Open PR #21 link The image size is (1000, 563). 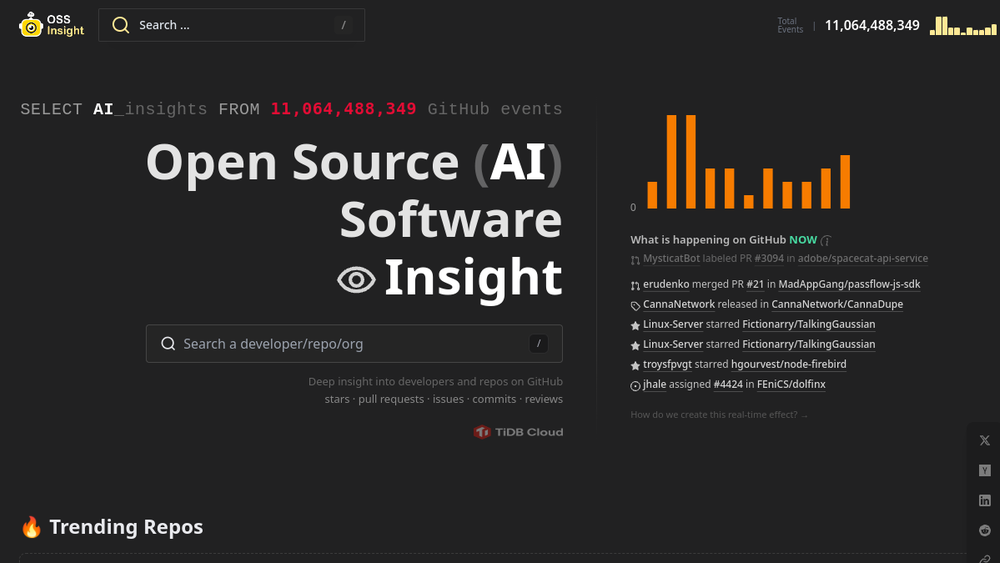754,284
